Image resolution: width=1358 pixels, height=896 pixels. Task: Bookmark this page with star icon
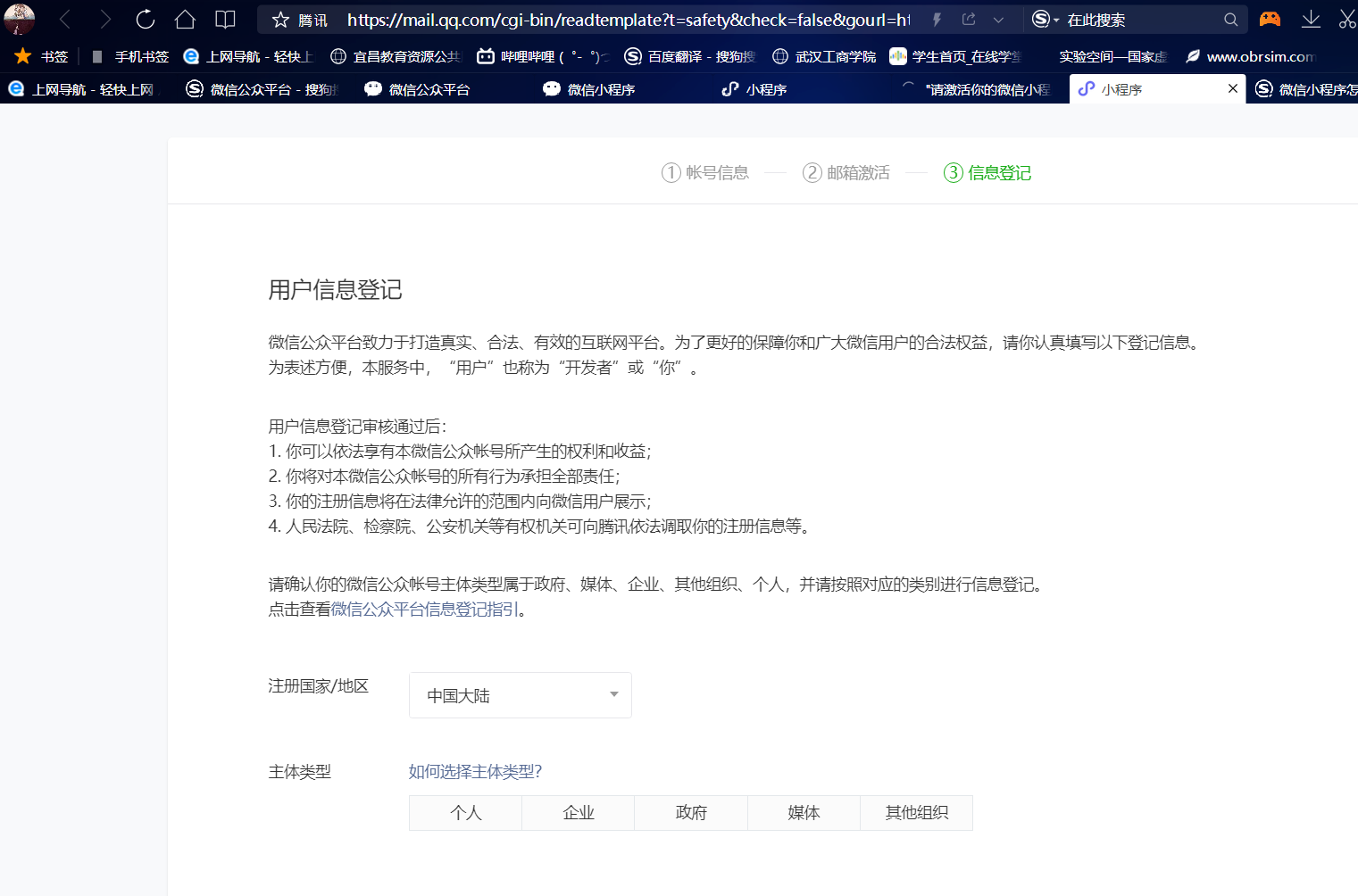pos(280,20)
